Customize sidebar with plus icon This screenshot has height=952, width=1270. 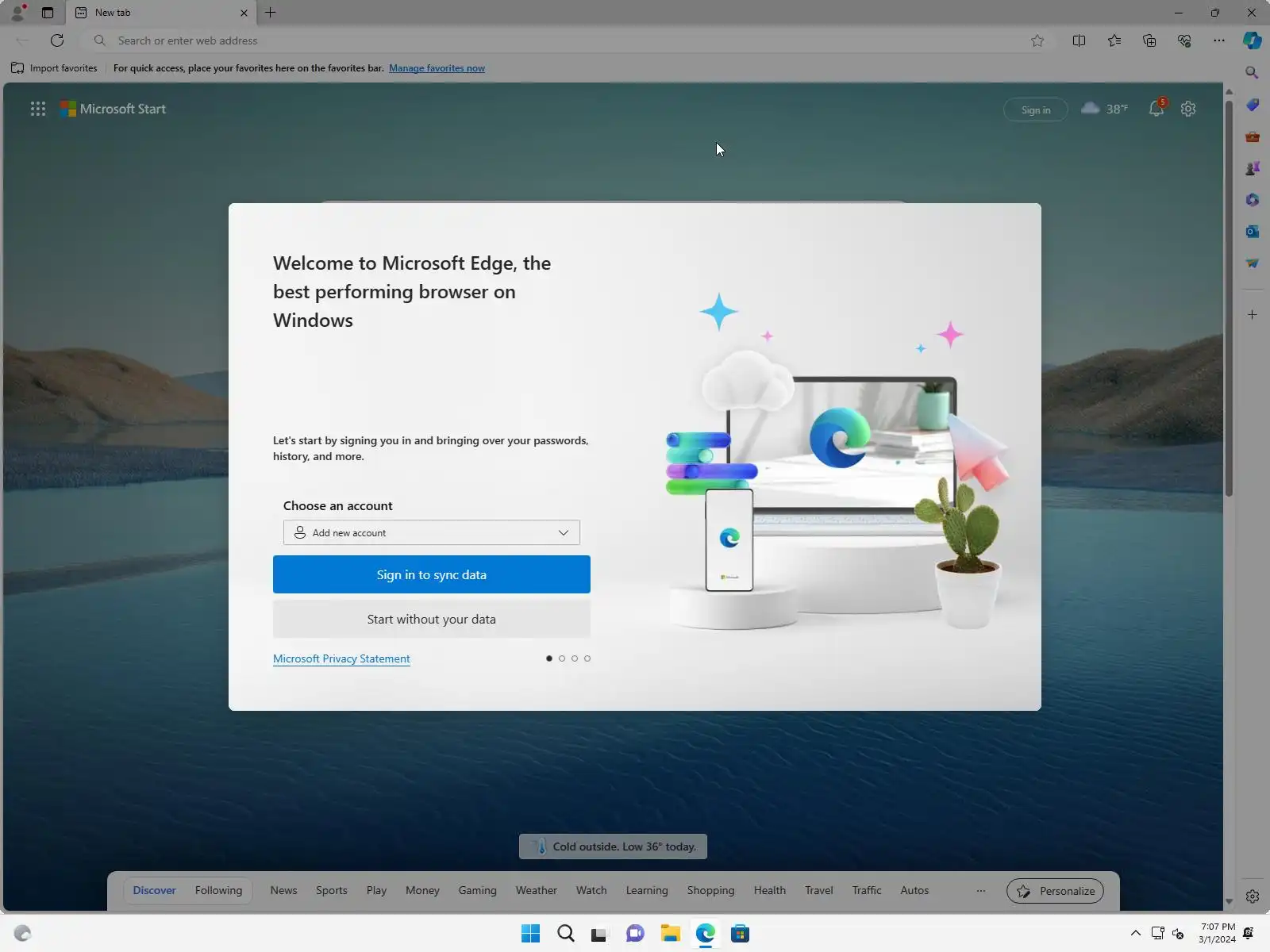pyautogui.click(x=1253, y=315)
